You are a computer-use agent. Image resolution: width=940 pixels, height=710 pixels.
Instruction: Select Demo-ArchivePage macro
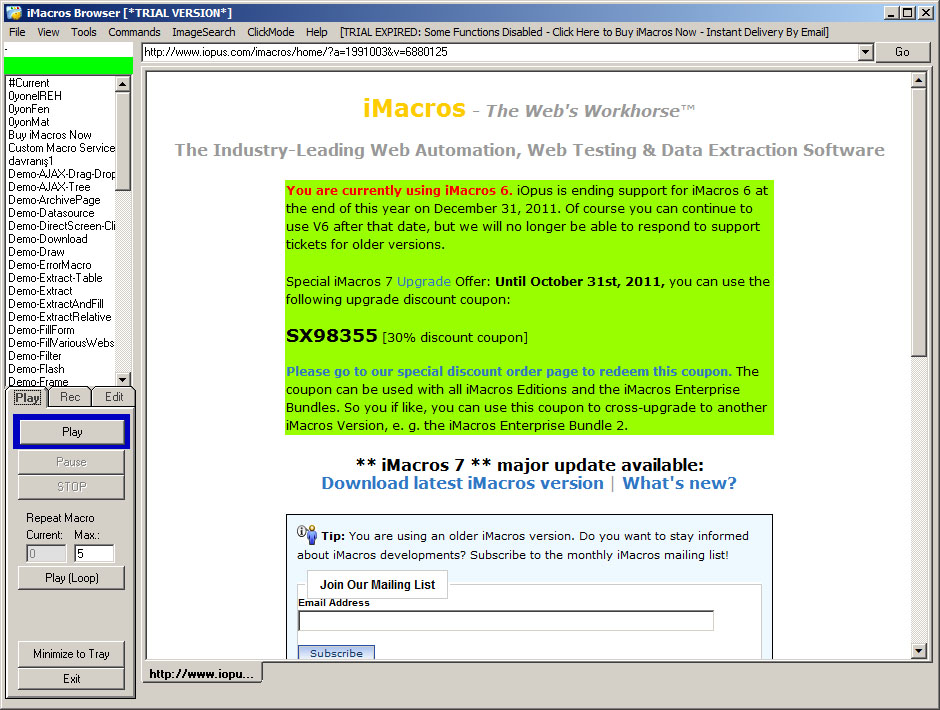point(61,200)
